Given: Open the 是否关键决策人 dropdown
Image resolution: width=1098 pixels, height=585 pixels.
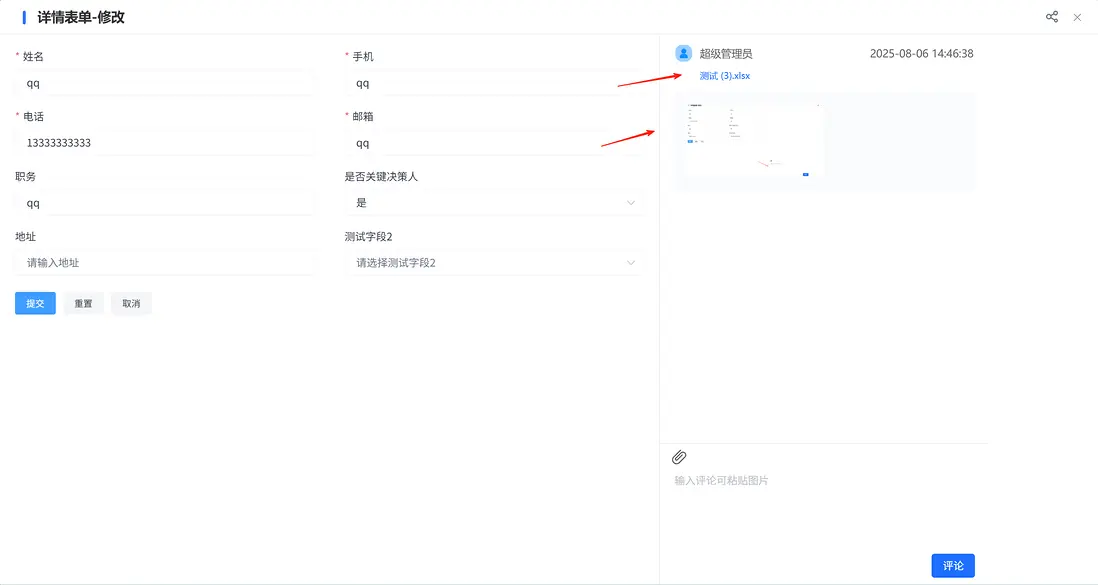Looking at the screenshot, I should point(494,202).
